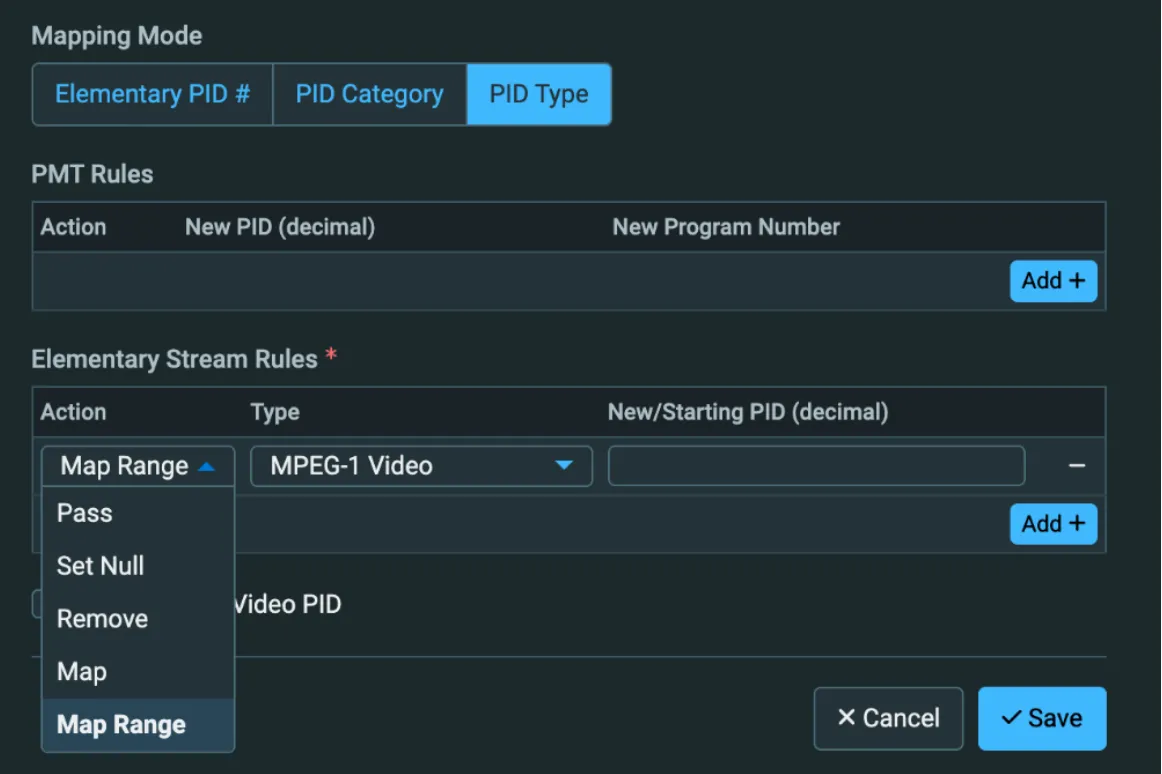Choose Map from the action list
Viewport: 1162px width, 774px height.
click(x=138, y=672)
